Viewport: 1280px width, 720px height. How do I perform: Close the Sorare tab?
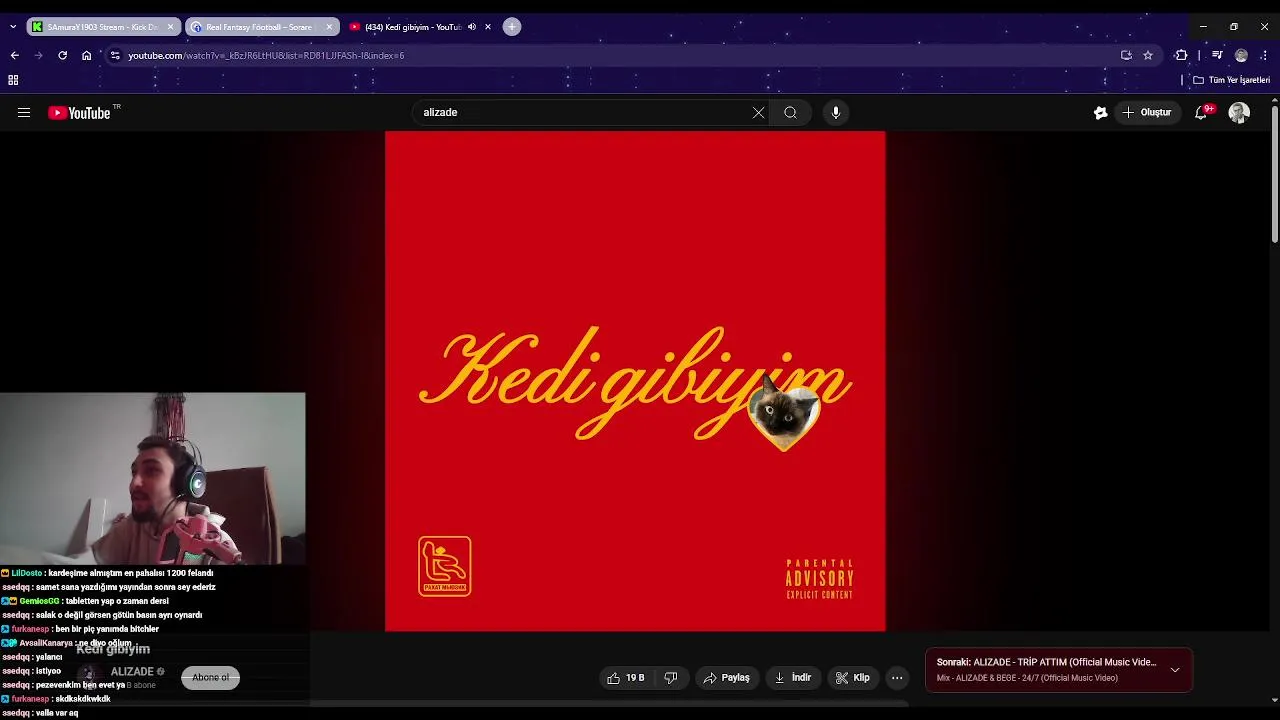point(329,27)
